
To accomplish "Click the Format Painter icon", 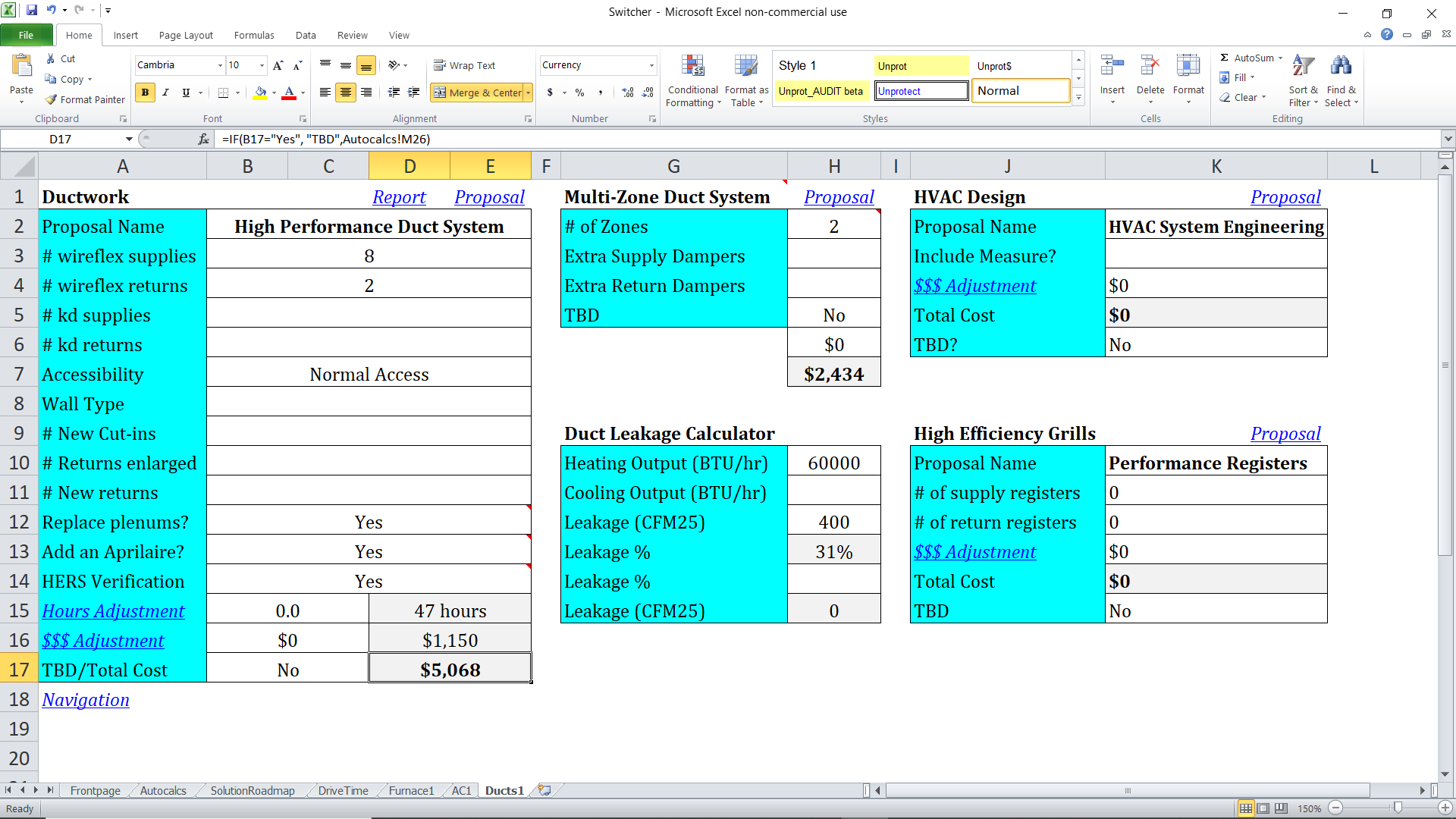I will tap(52, 99).
